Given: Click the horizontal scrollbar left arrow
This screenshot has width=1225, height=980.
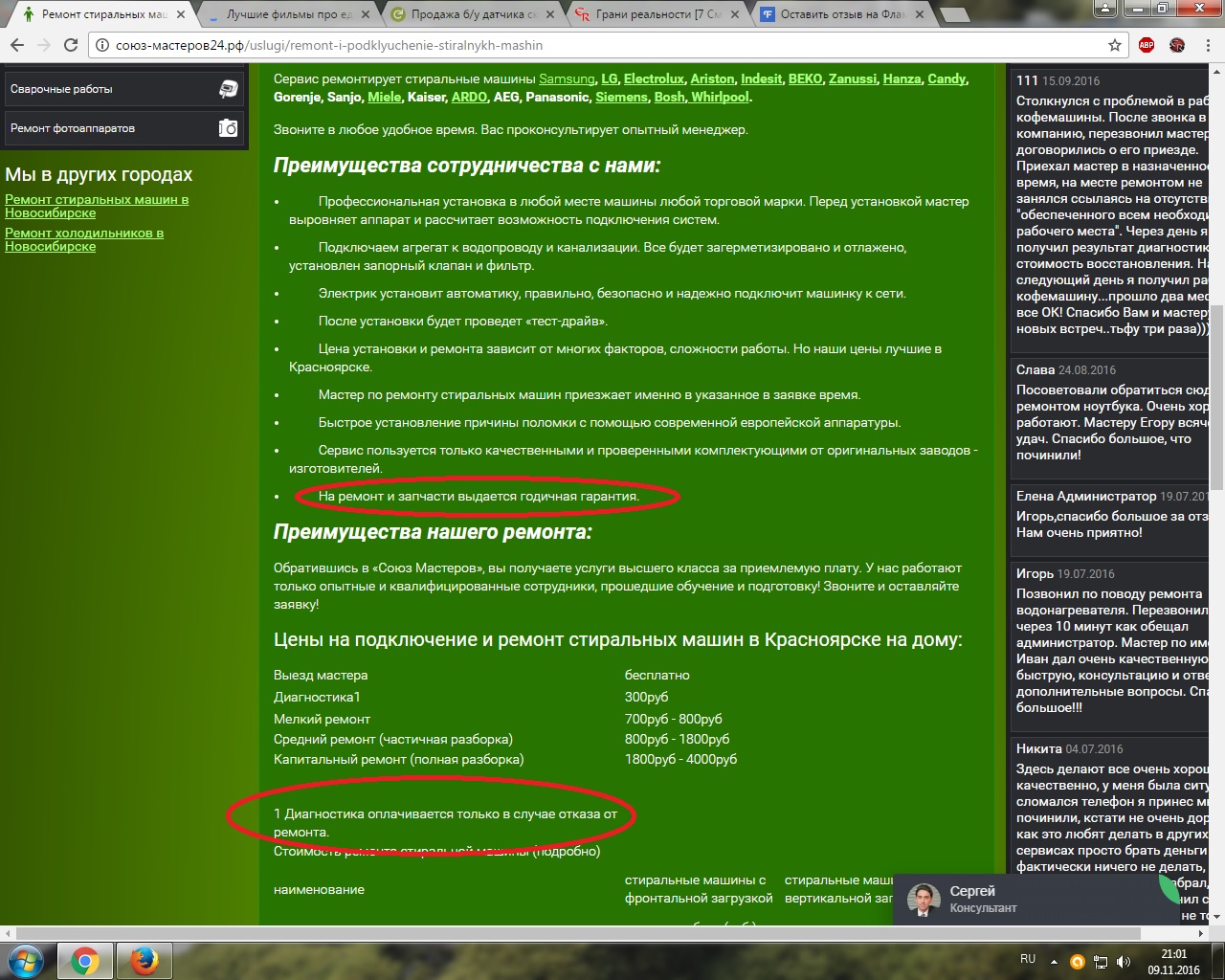Looking at the screenshot, I should 8,933.
